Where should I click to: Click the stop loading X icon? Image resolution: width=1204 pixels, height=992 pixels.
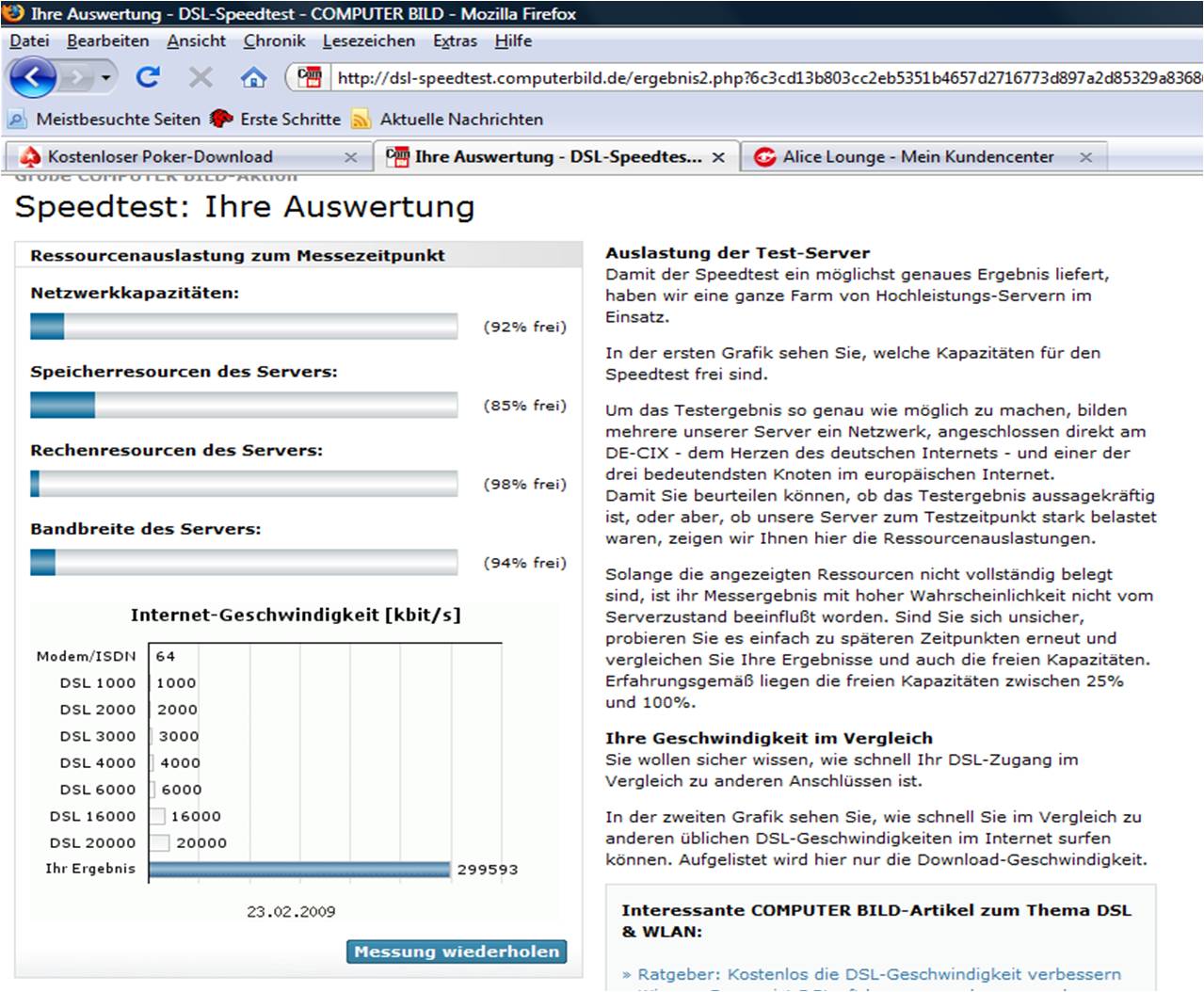tap(201, 77)
